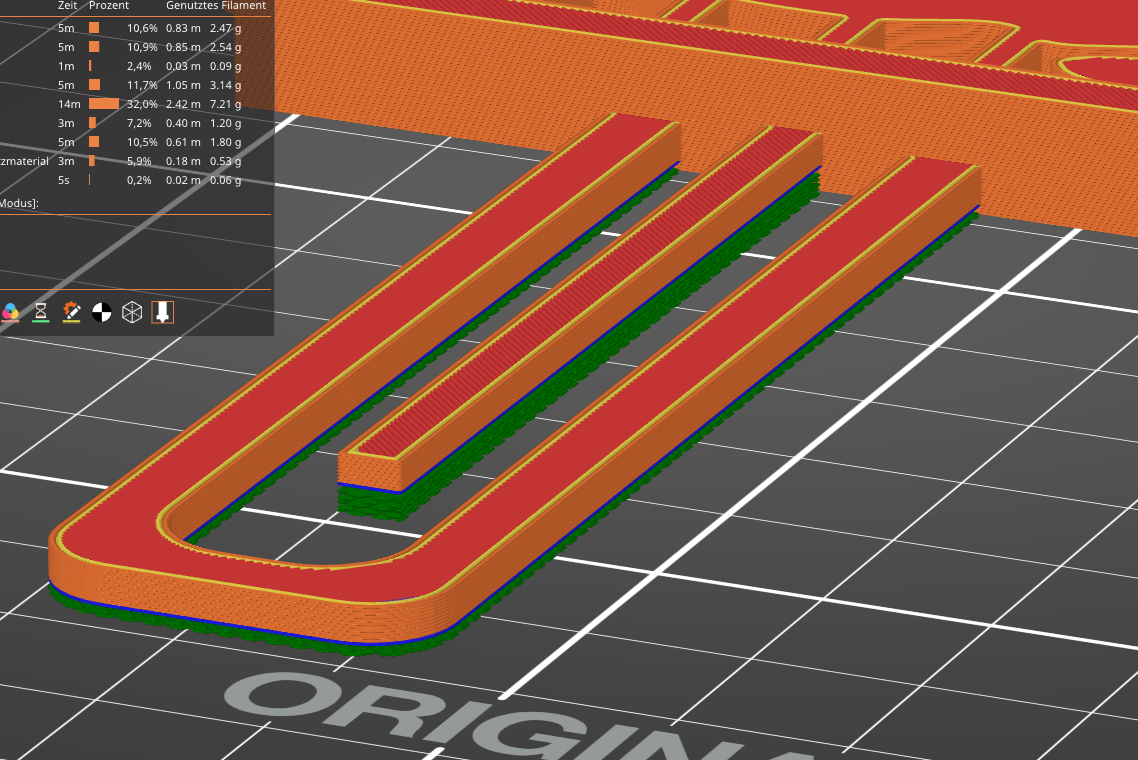Select the legend row showing 10,5%
Image resolution: width=1138 pixels, height=760 pixels.
tap(136, 142)
